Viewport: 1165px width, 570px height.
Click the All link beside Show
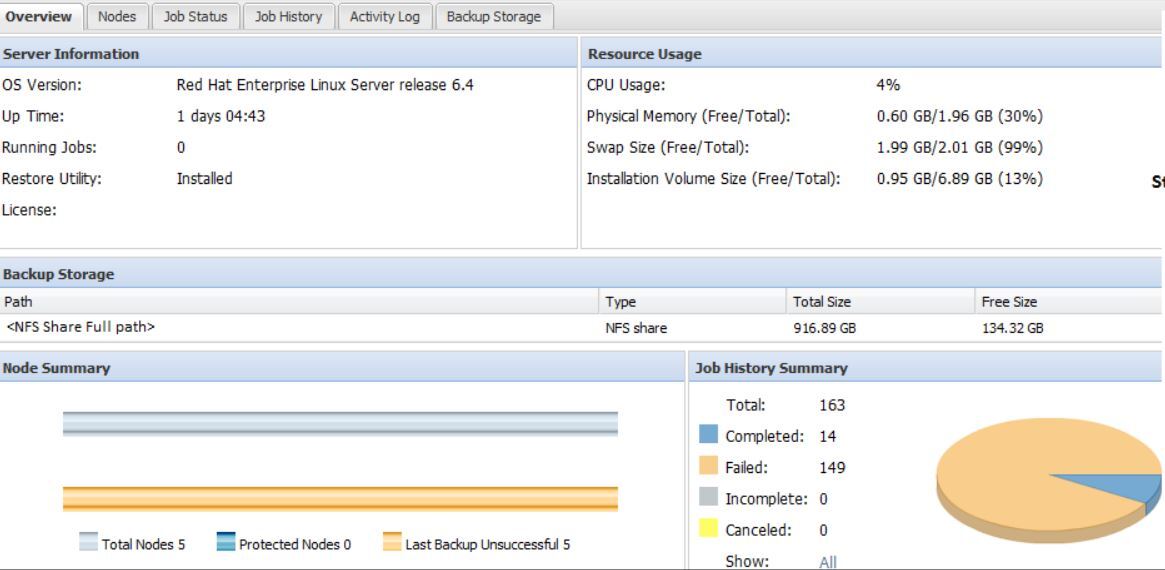point(828,561)
